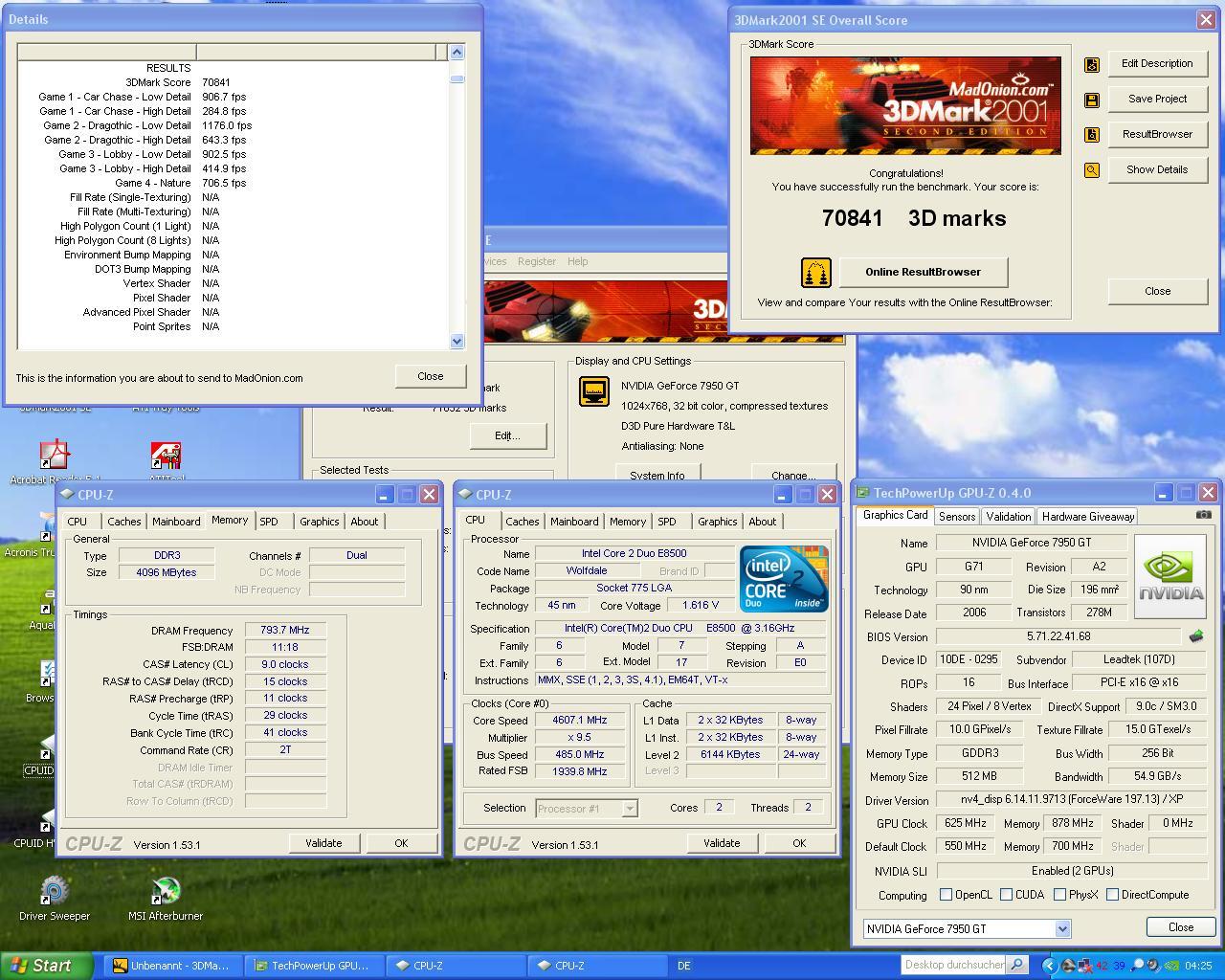Open the Mainboard tab in CPU CPU-Z window
The image size is (1225, 980).
(574, 522)
